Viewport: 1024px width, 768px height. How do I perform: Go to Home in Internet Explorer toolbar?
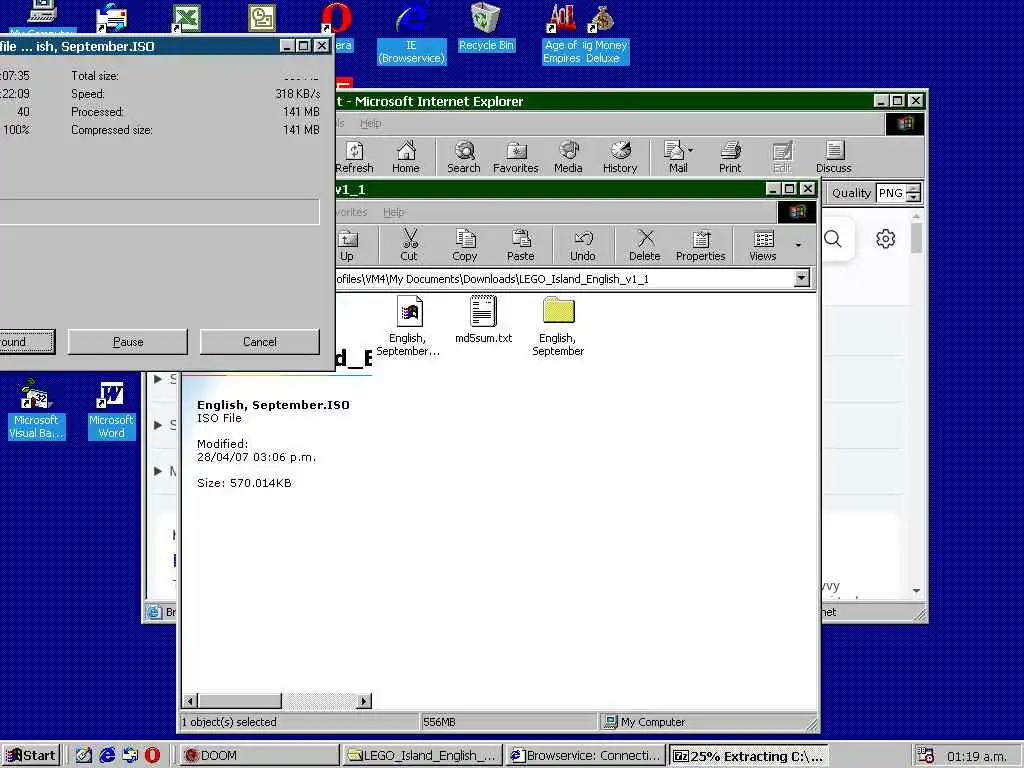[x=406, y=157]
